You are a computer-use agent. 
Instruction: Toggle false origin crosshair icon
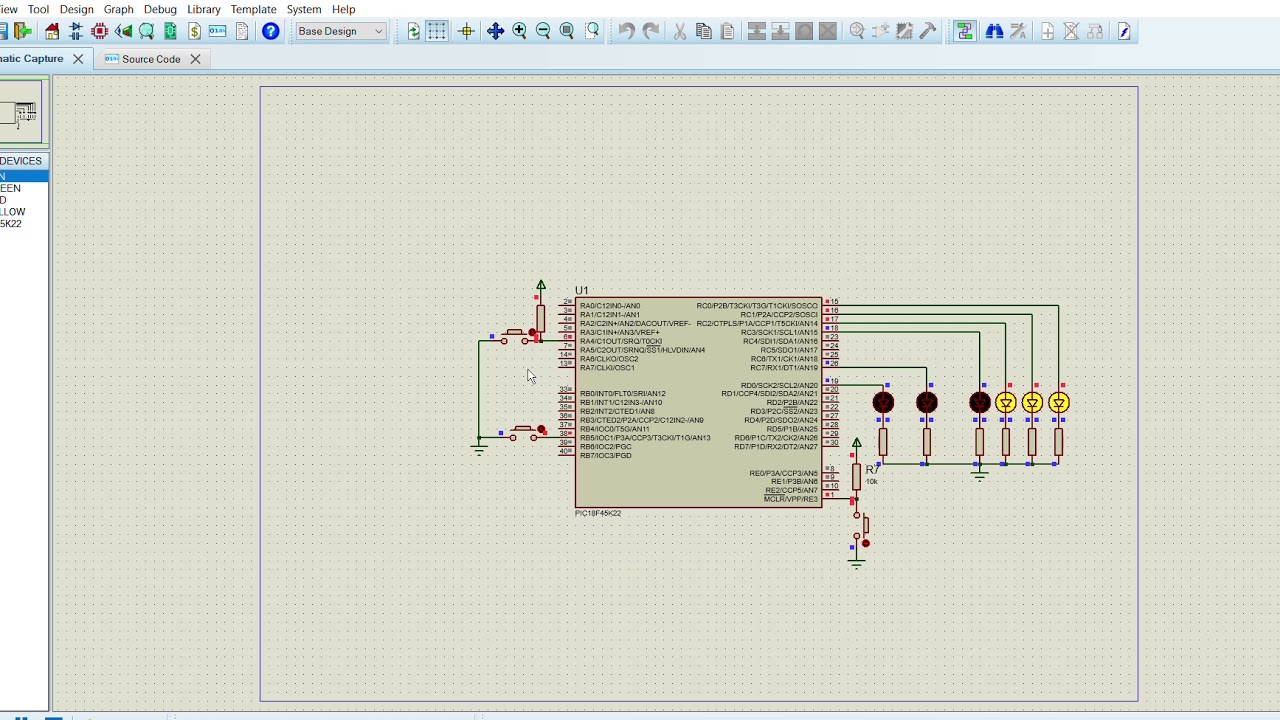466,31
